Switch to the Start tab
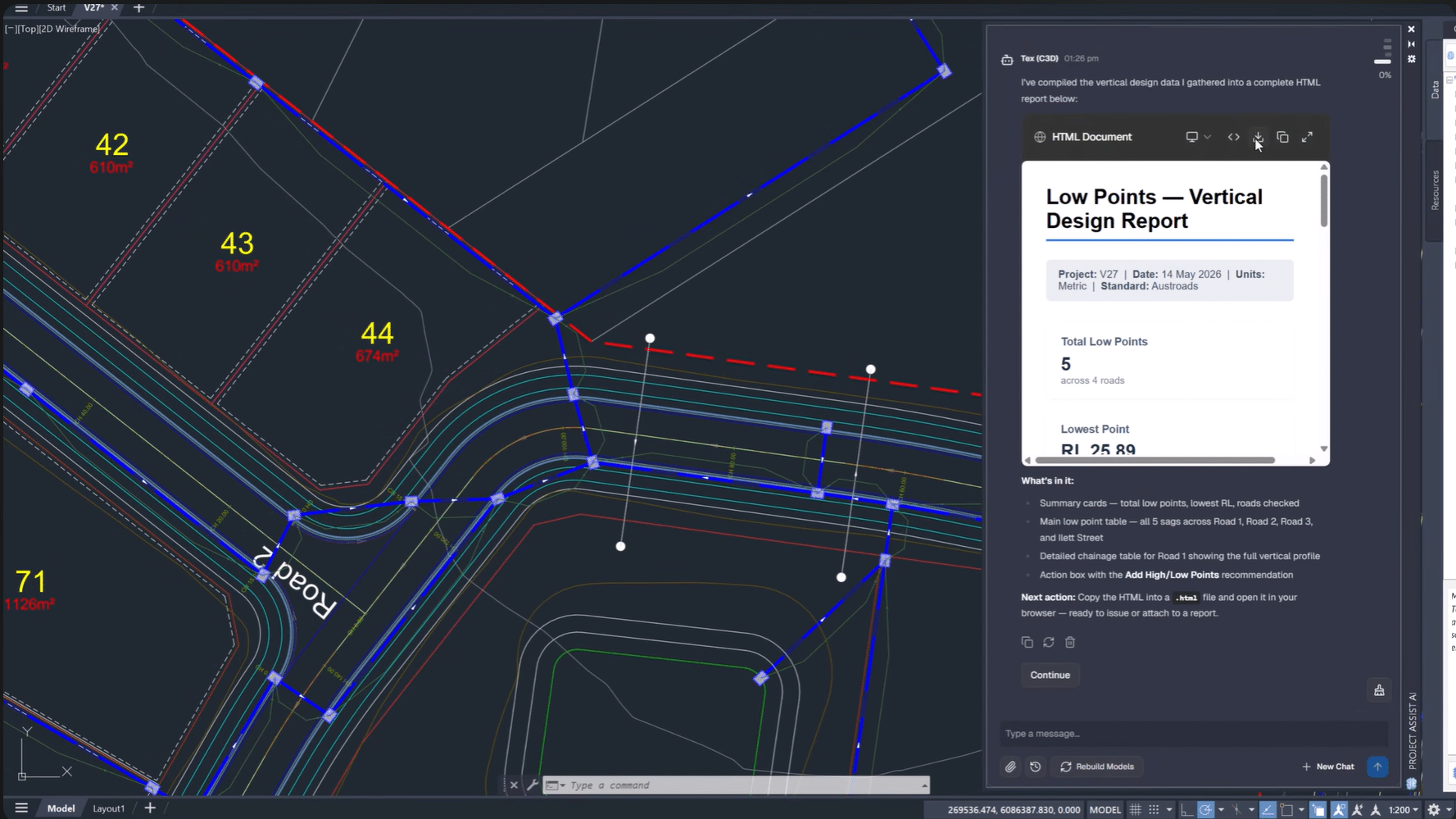This screenshot has width=1456, height=819. 57,7
